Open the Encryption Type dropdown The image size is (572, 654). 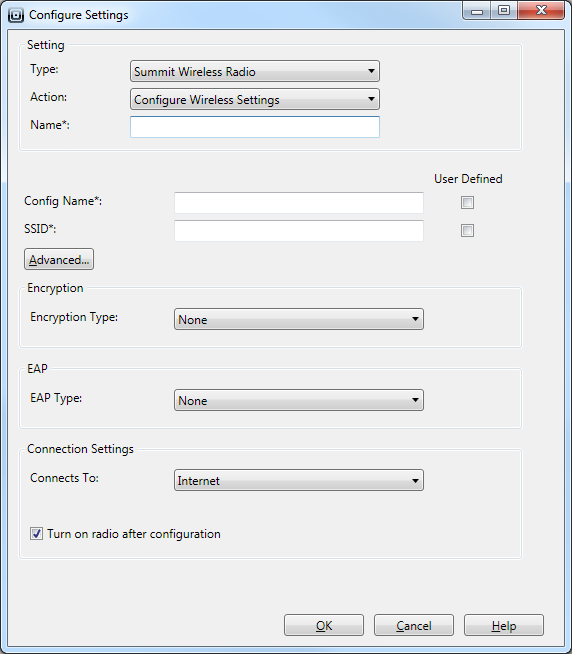[299, 319]
